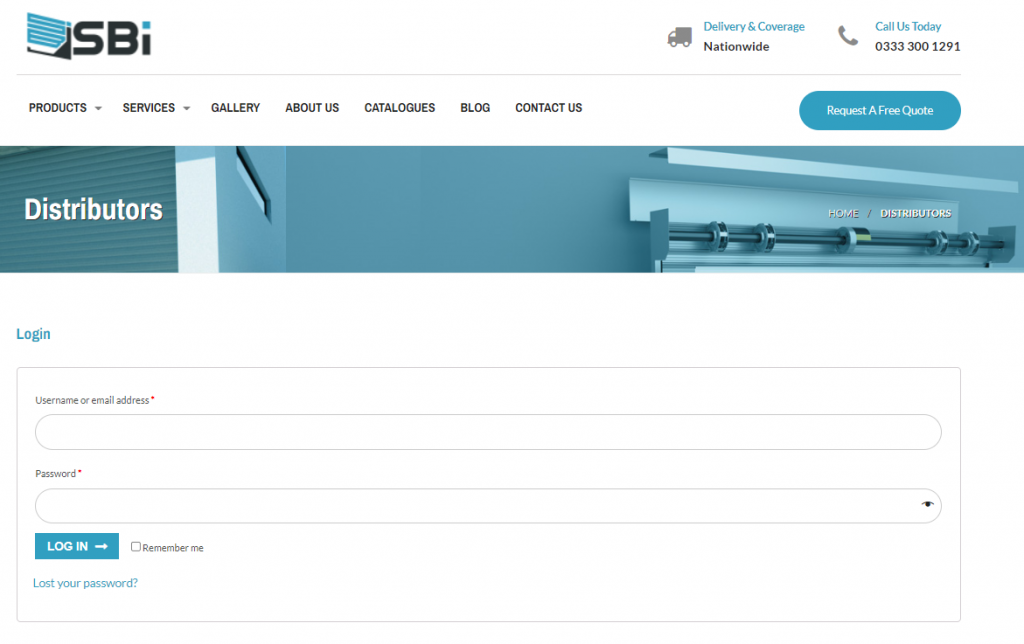The image size is (1024, 644).
Task: Click the Distributors breadcrumb
Action: pyautogui.click(x=916, y=214)
